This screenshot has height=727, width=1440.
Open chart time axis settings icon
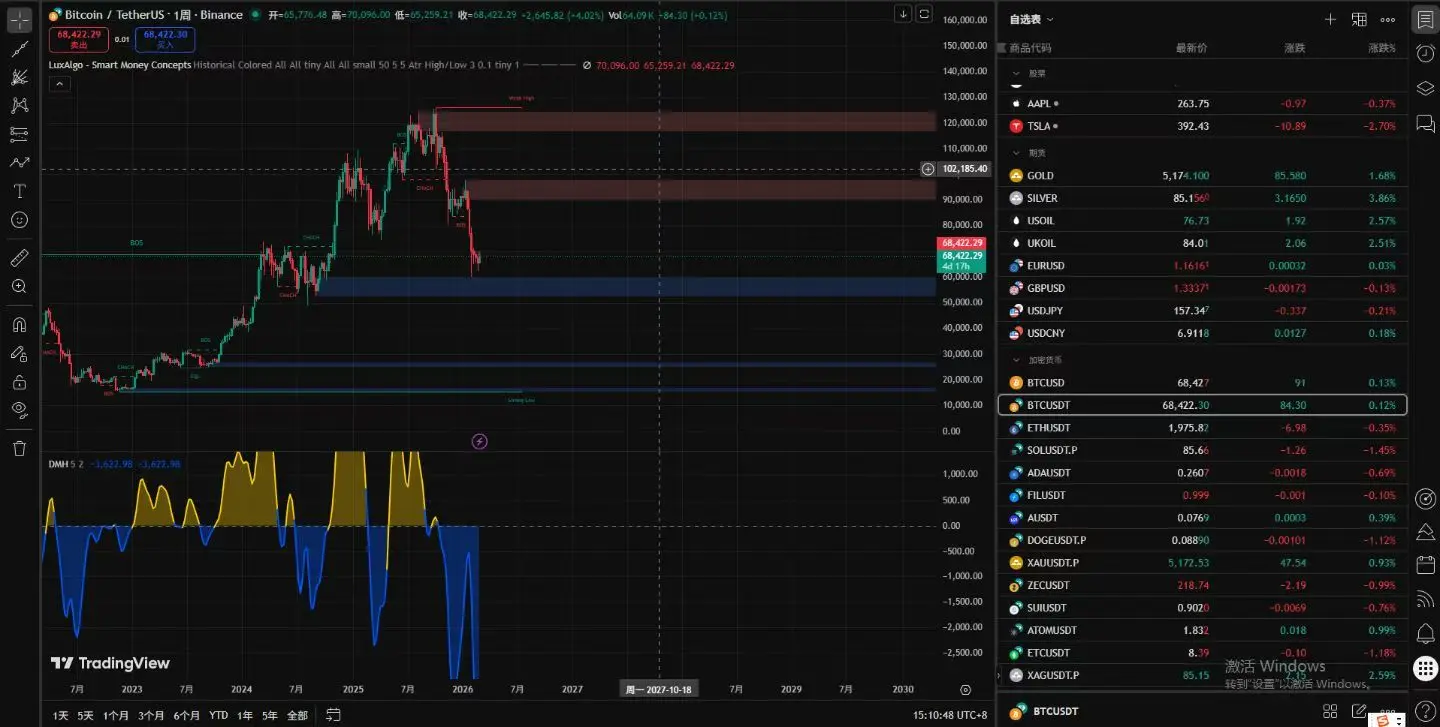(965, 689)
